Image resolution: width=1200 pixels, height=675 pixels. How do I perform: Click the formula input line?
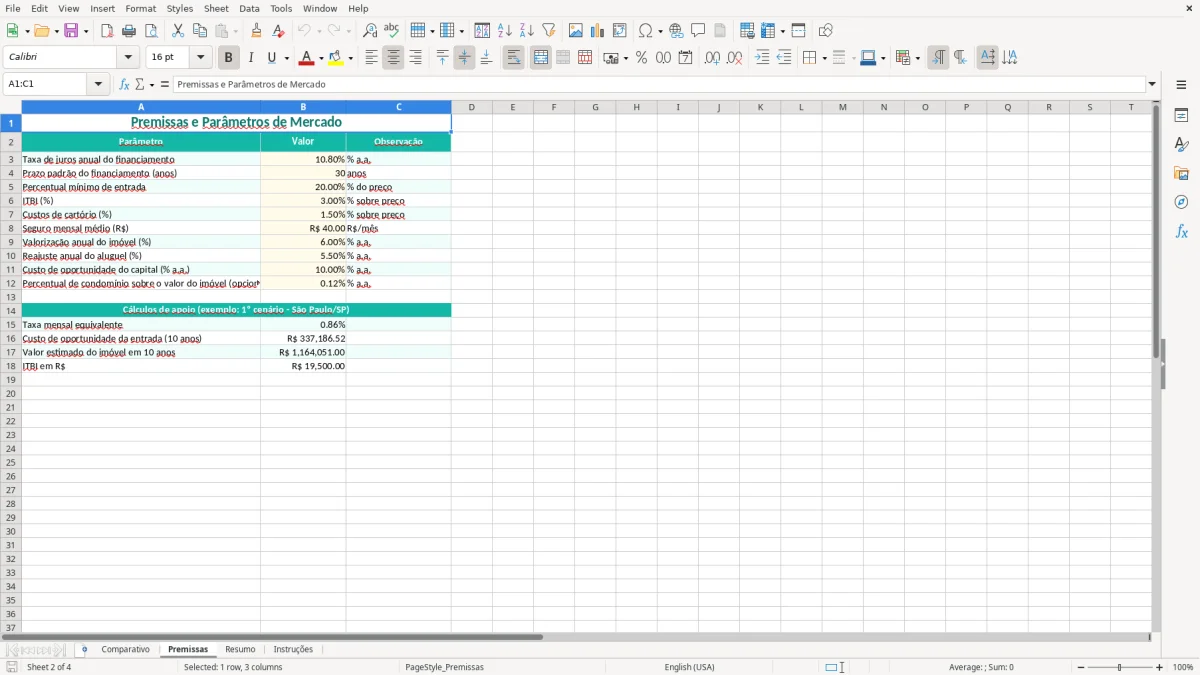click(x=659, y=85)
